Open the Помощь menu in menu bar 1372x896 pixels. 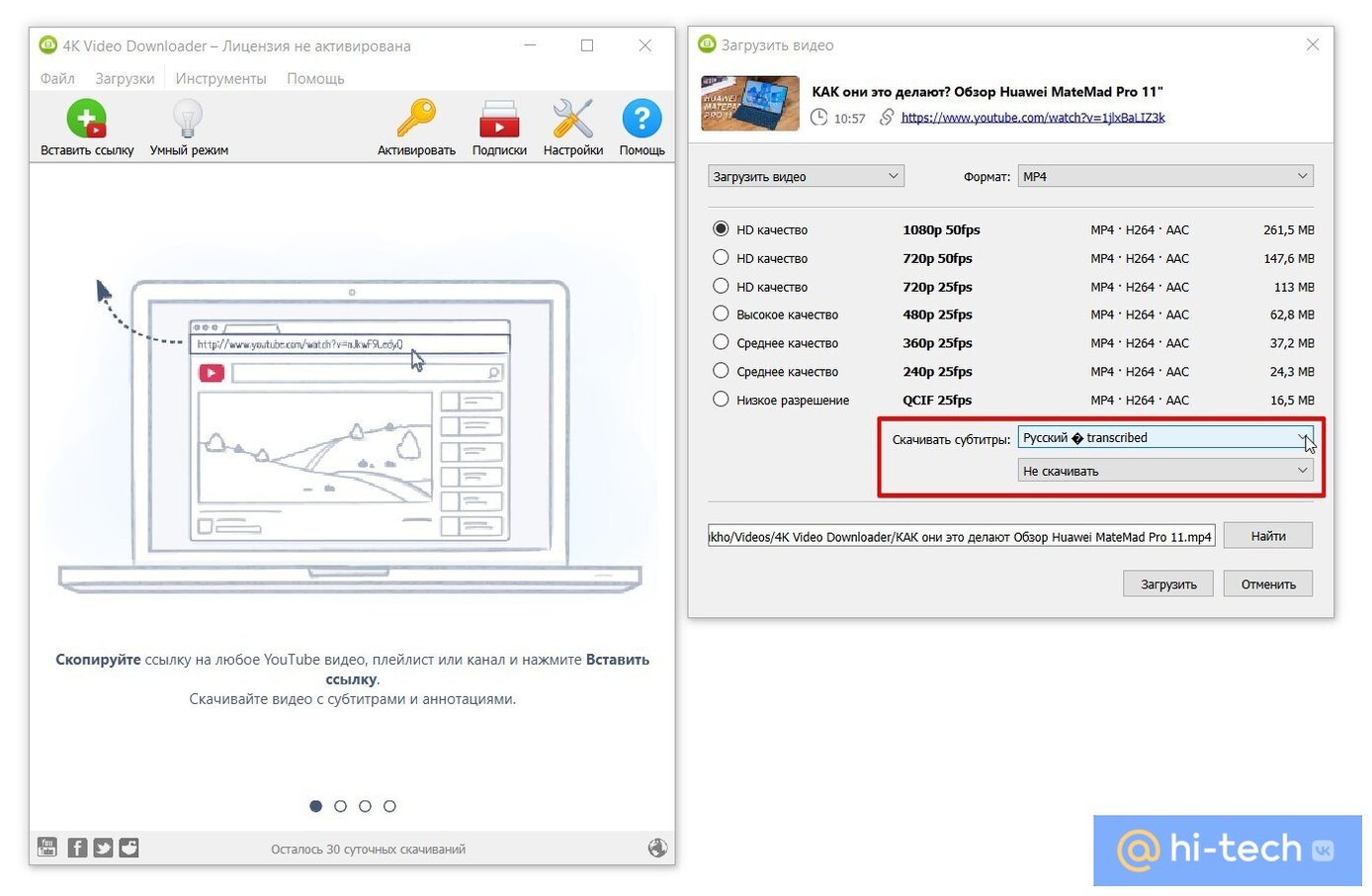click(315, 78)
